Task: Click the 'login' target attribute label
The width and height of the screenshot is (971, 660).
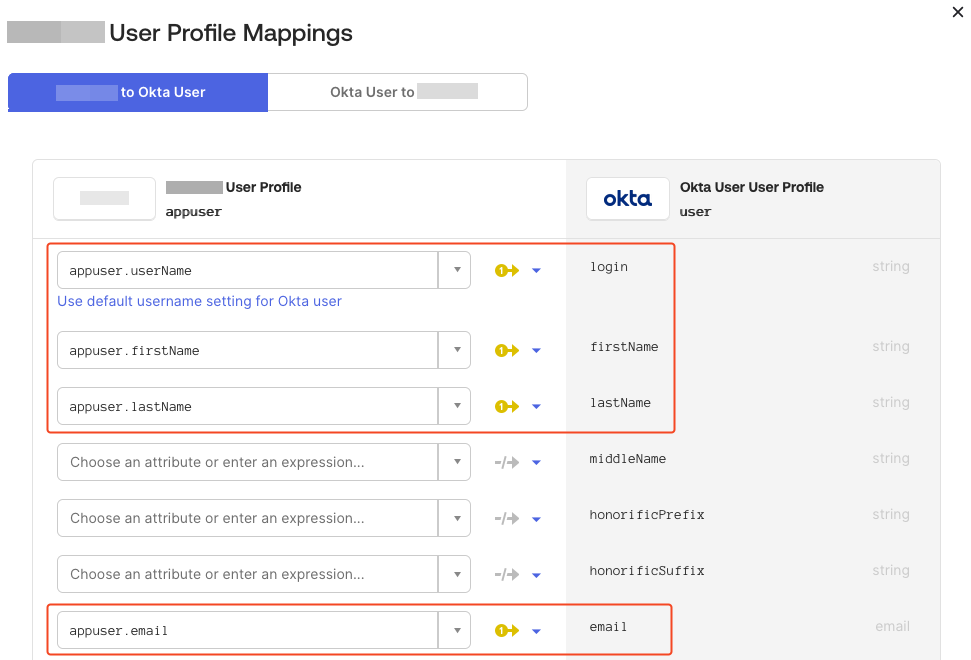Action: point(609,267)
